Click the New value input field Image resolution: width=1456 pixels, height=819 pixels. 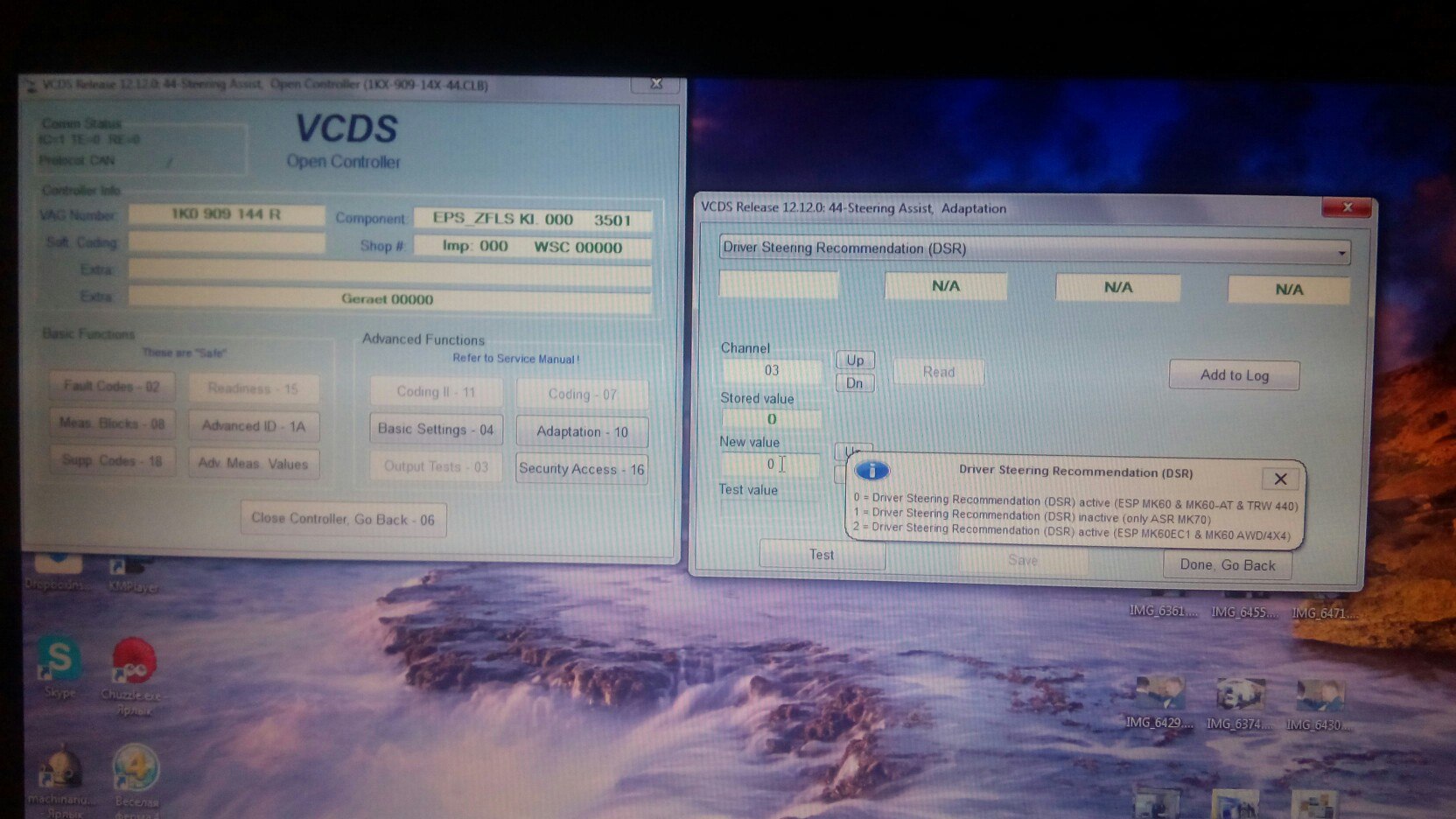770,465
